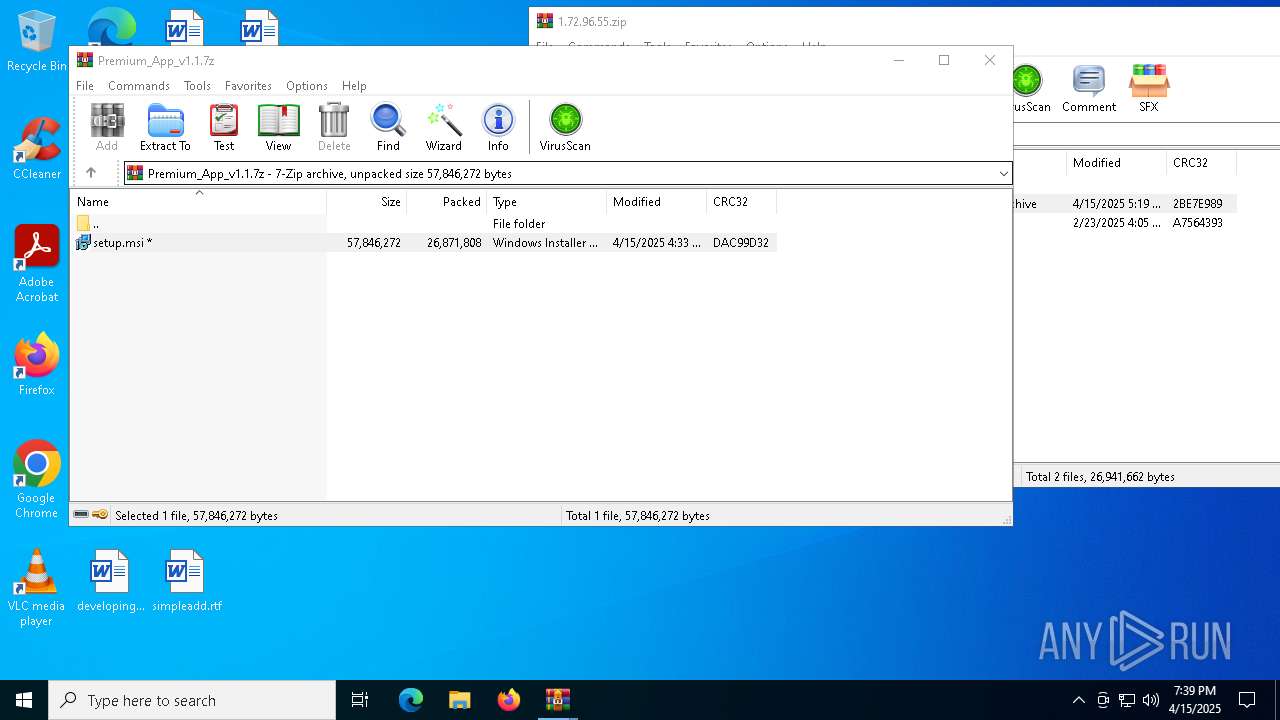
Task: Maximize the Premium_App_v1.1.7z window
Action: pyautogui.click(x=943, y=60)
